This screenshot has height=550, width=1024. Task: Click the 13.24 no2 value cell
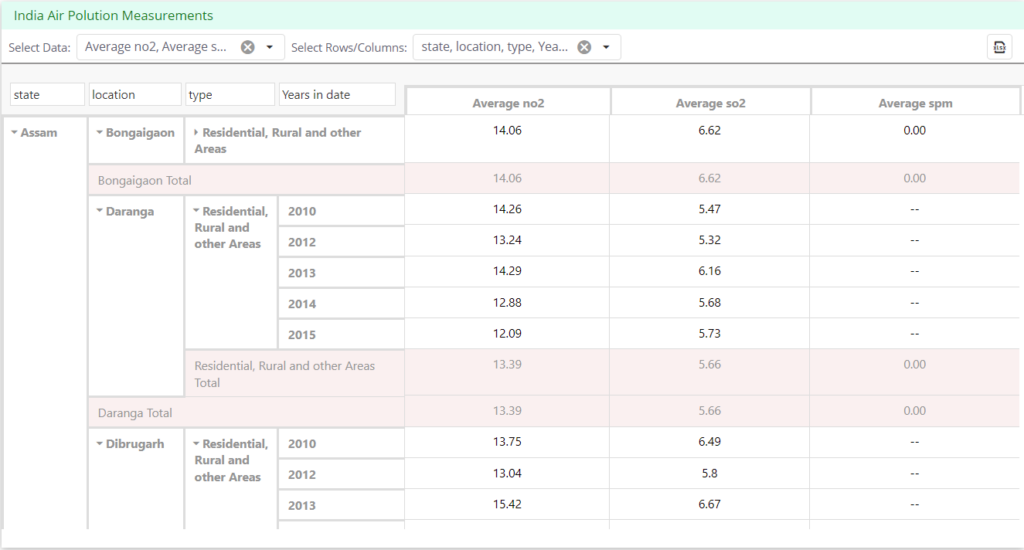507,240
